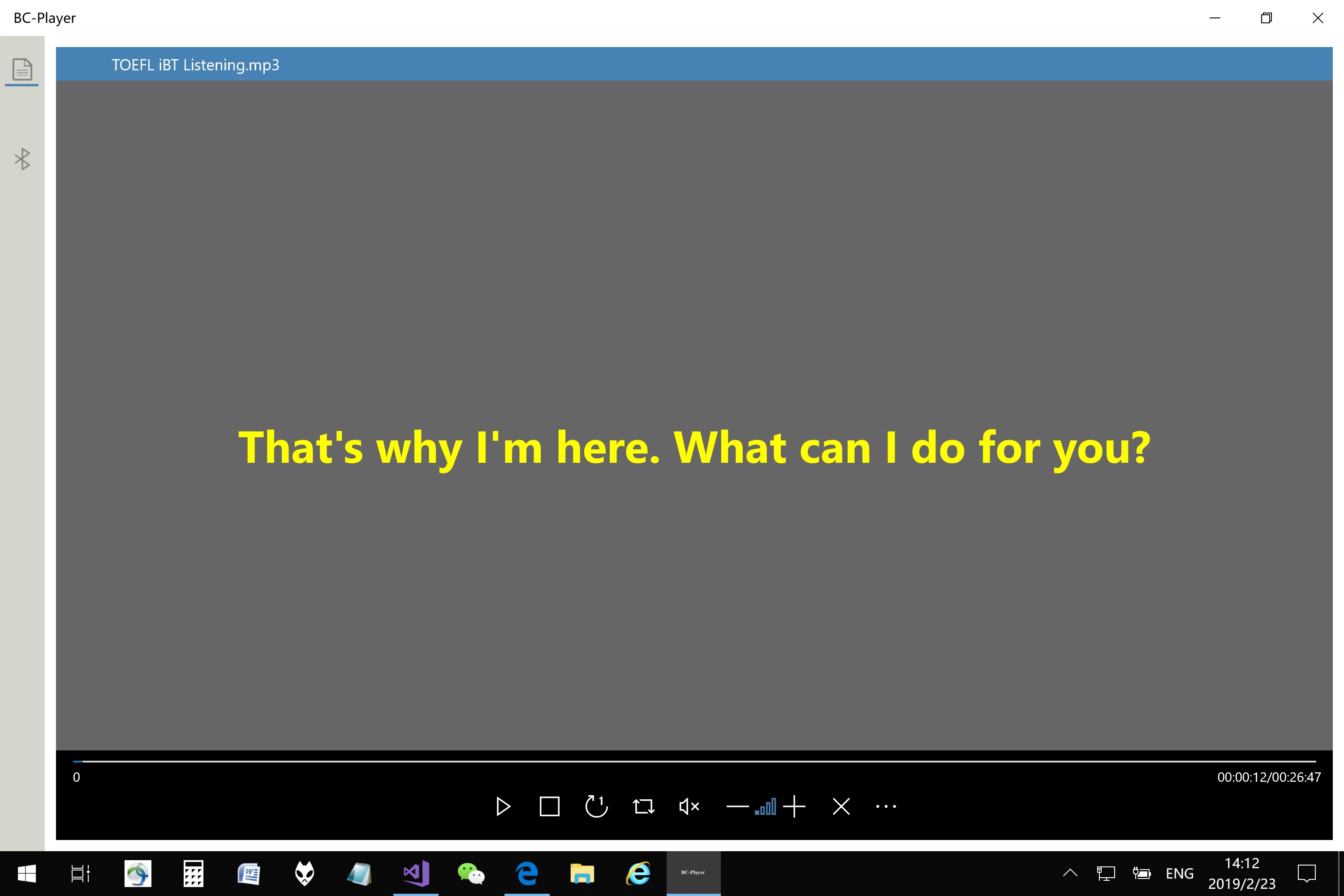
Task: Decrease volume with the minus button
Action: pyautogui.click(x=737, y=806)
